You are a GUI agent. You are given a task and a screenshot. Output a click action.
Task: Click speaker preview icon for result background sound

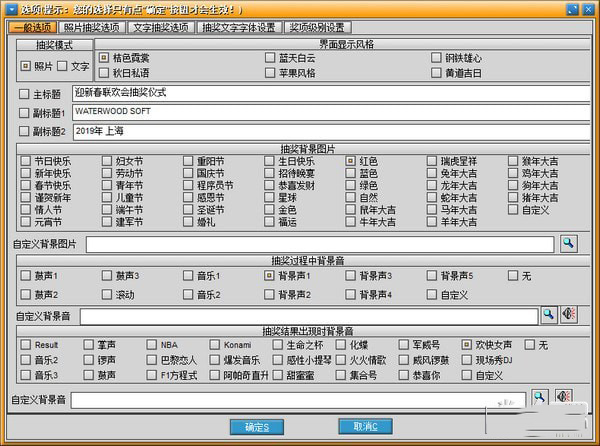pyautogui.click(x=563, y=398)
